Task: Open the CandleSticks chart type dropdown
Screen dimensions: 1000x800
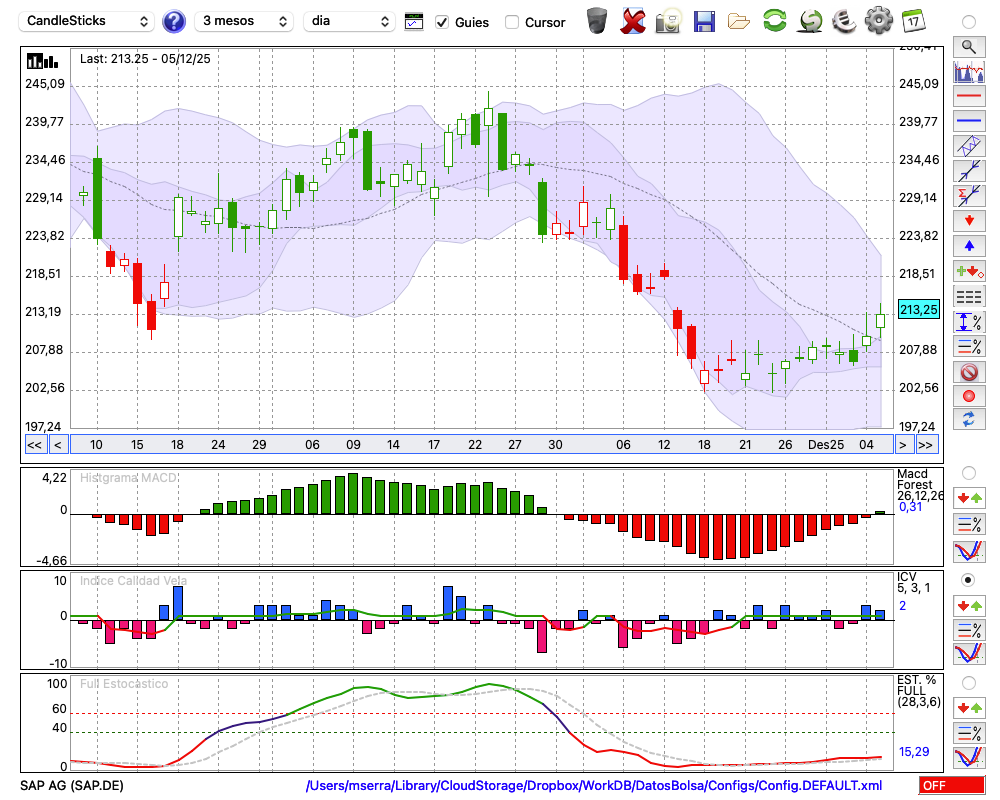Action: coord(88,21)
